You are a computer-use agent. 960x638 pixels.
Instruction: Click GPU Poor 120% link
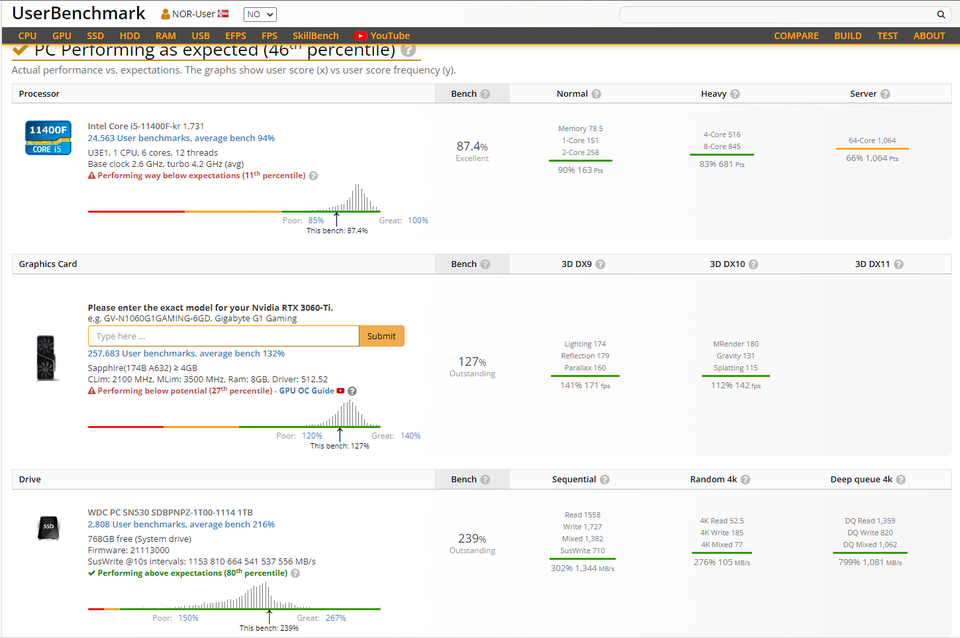point(312,436)
